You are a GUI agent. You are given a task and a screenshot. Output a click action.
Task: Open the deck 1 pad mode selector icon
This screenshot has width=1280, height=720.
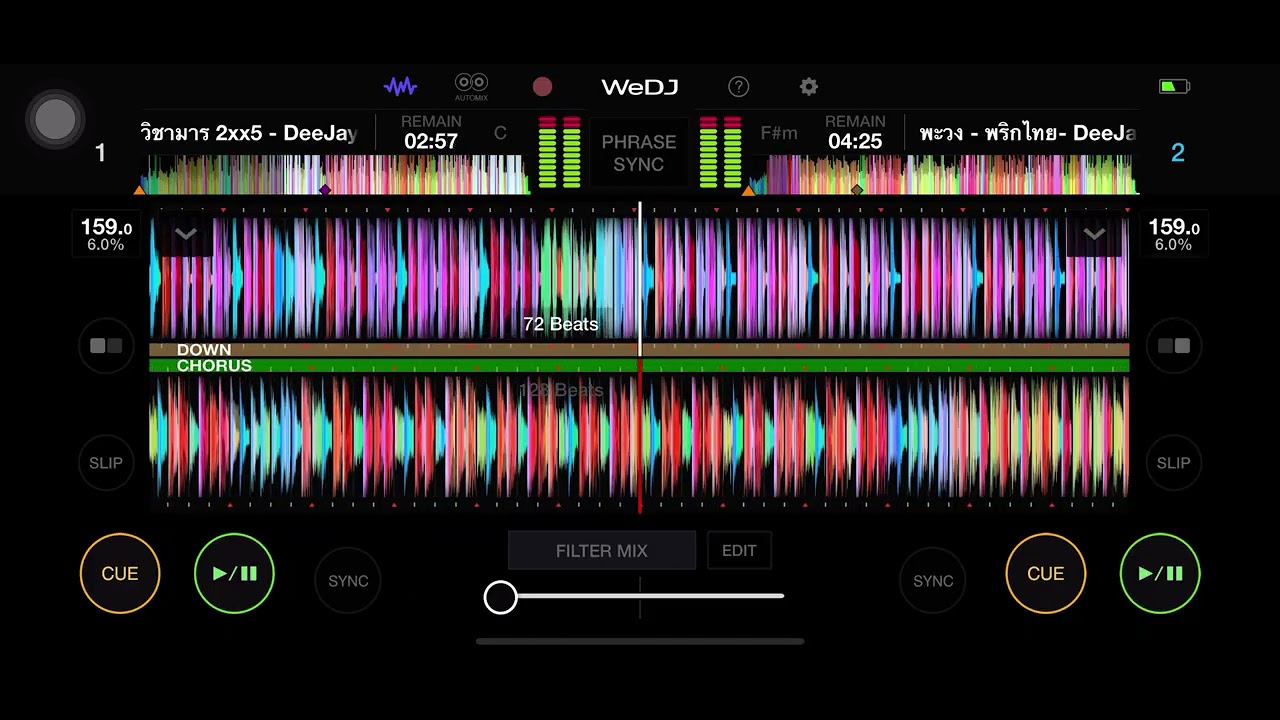tap(106, 346)
